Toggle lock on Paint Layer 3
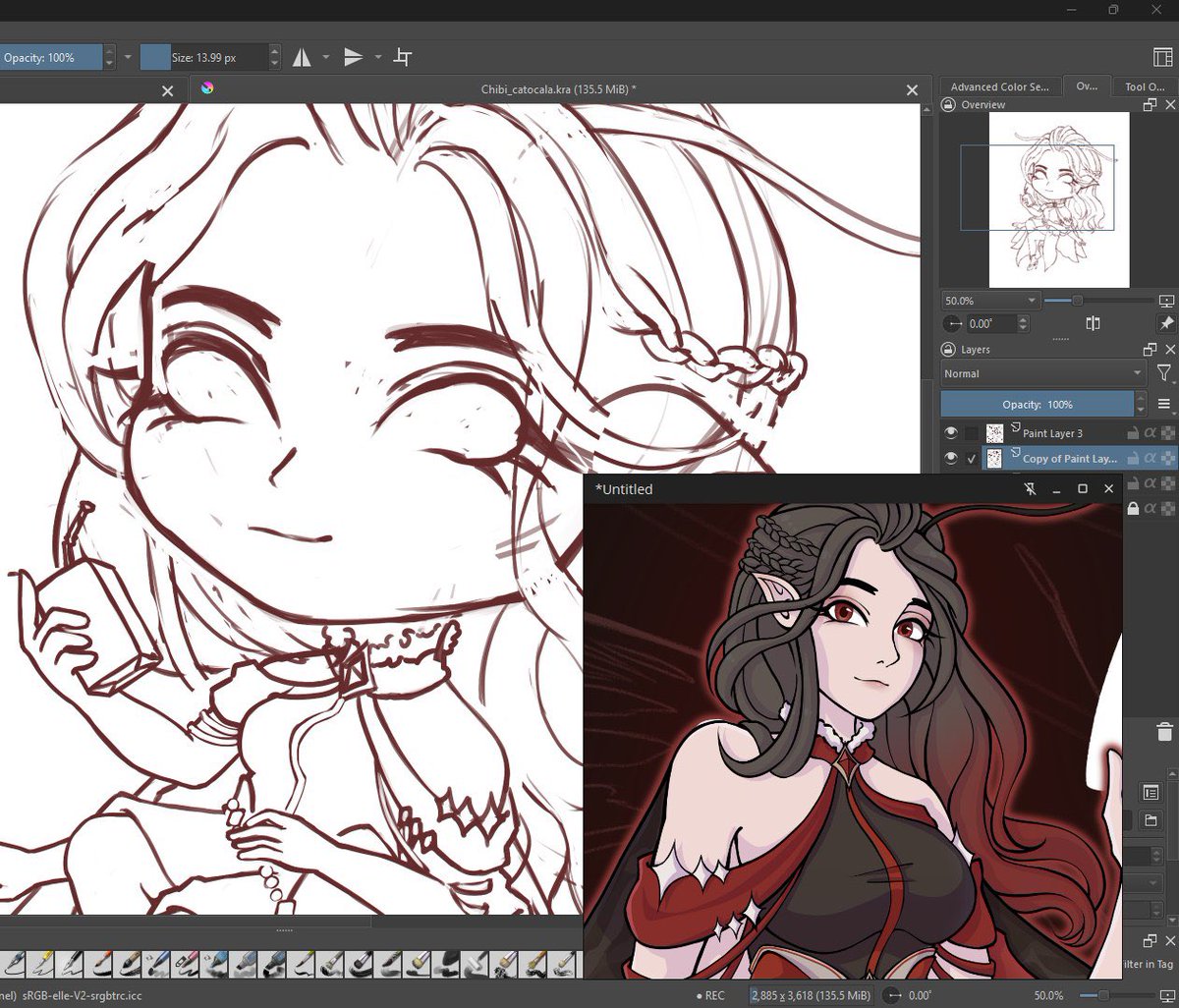1179x1008 pixels. [1132, 432]
